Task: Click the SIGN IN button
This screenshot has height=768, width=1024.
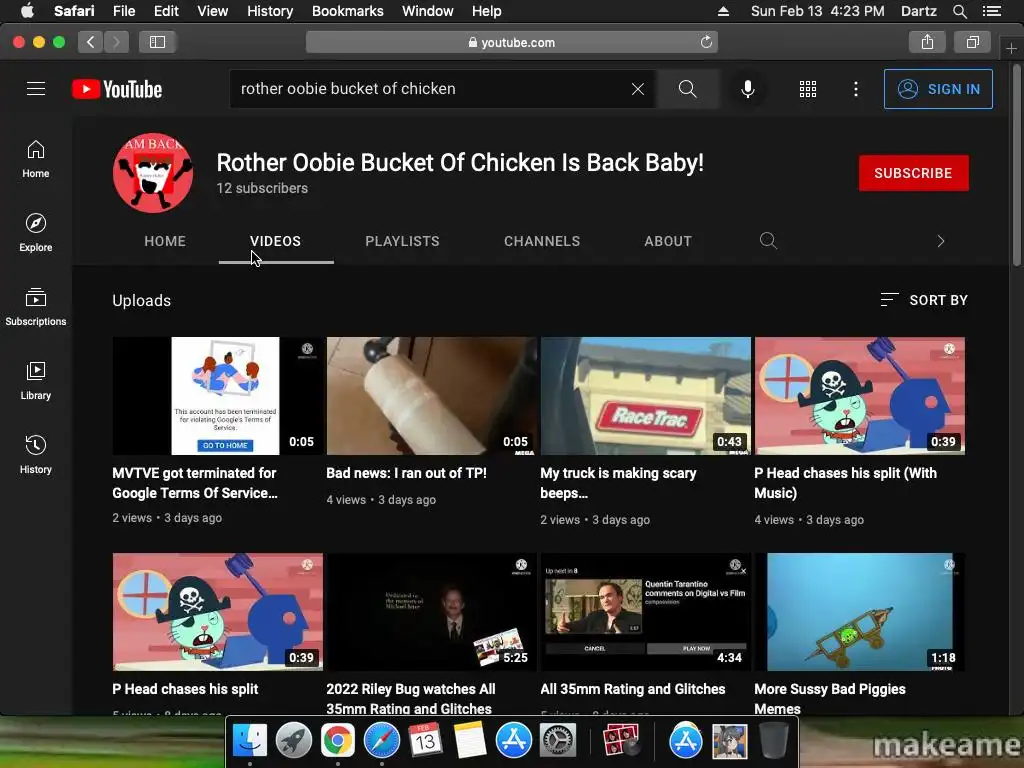Action: pyautogui.click(x=938, y=89)
